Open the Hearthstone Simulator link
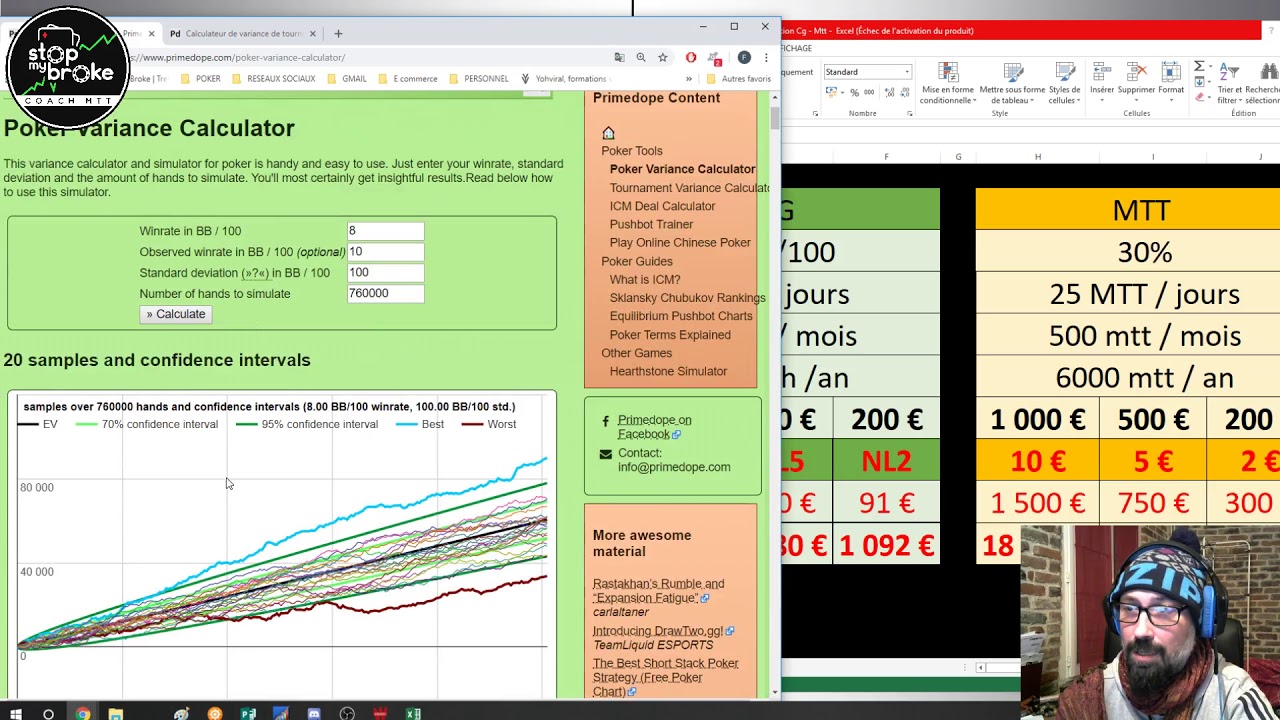Viewport: 1280px width, 720px height. click(x=668, y=371)
